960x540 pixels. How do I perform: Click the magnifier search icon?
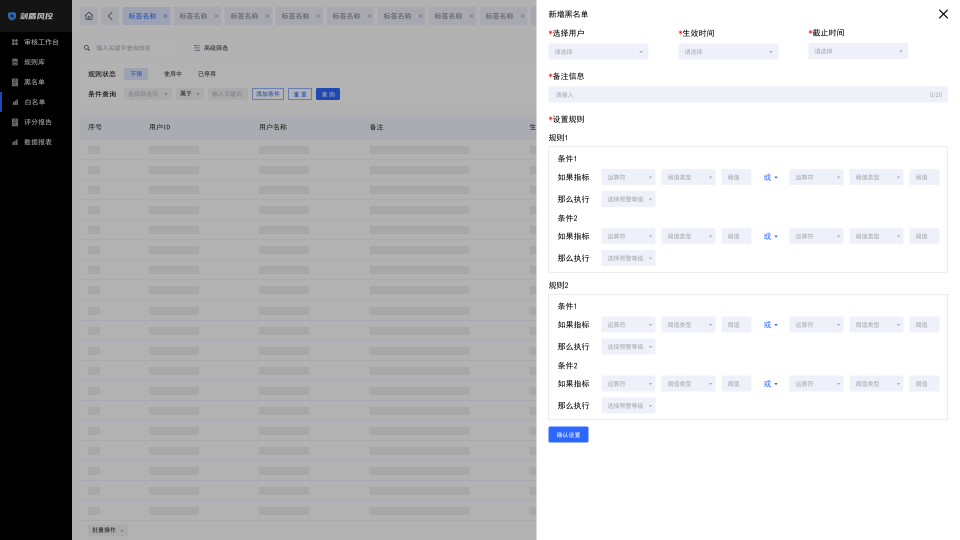87,48
